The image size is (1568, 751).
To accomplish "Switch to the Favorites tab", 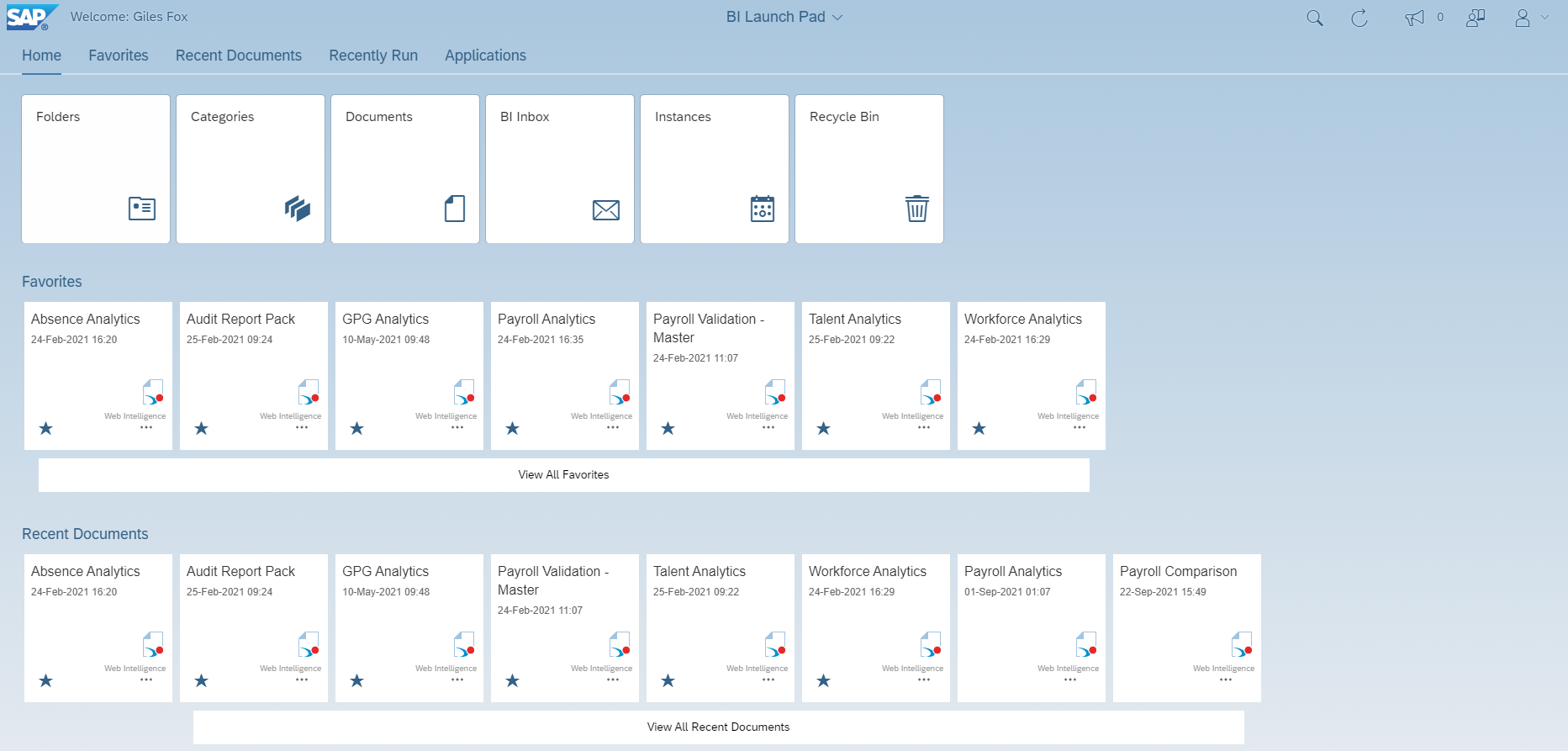I will point(119,56).
